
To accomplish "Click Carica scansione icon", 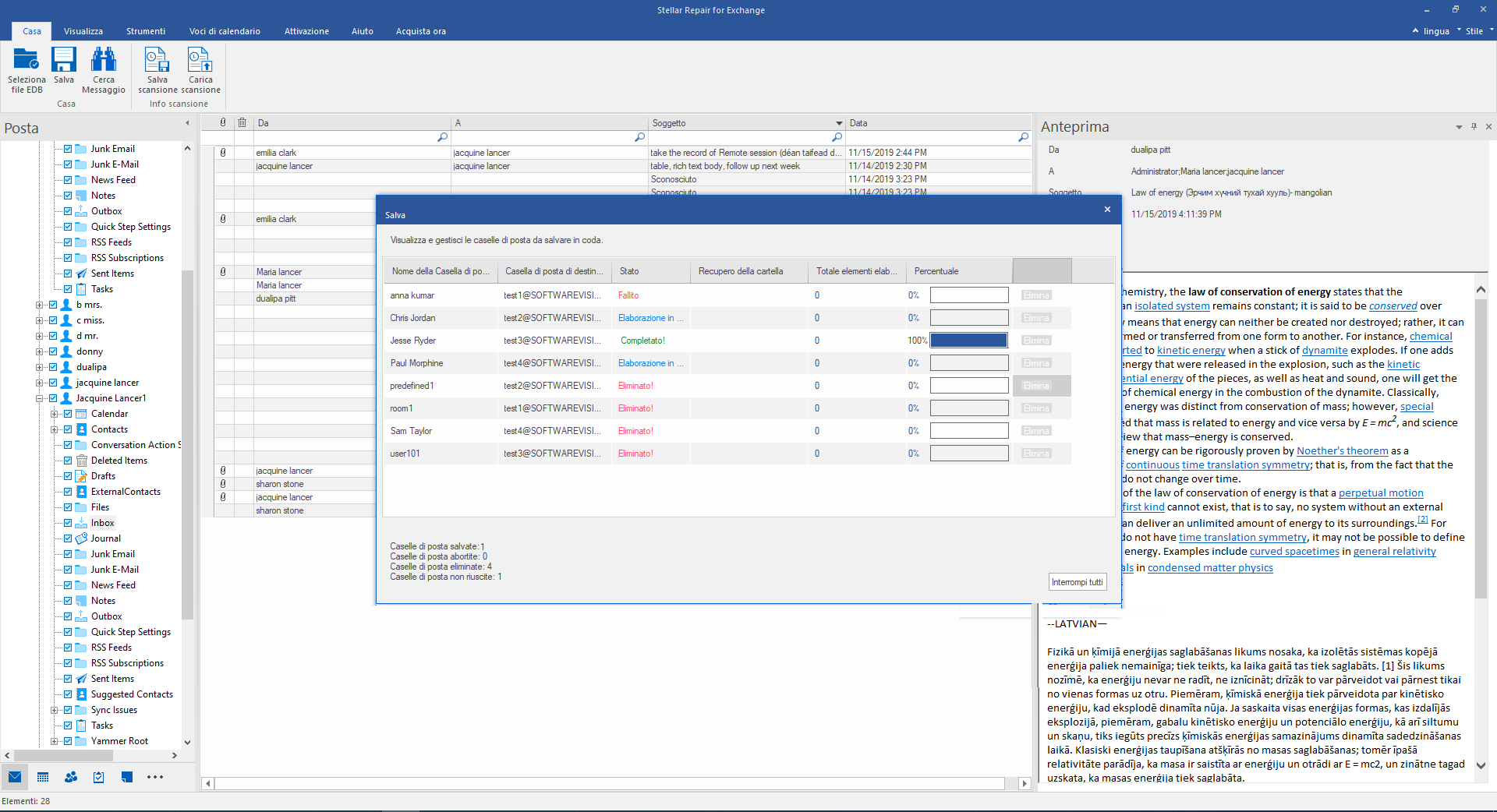I will [200, 59].
